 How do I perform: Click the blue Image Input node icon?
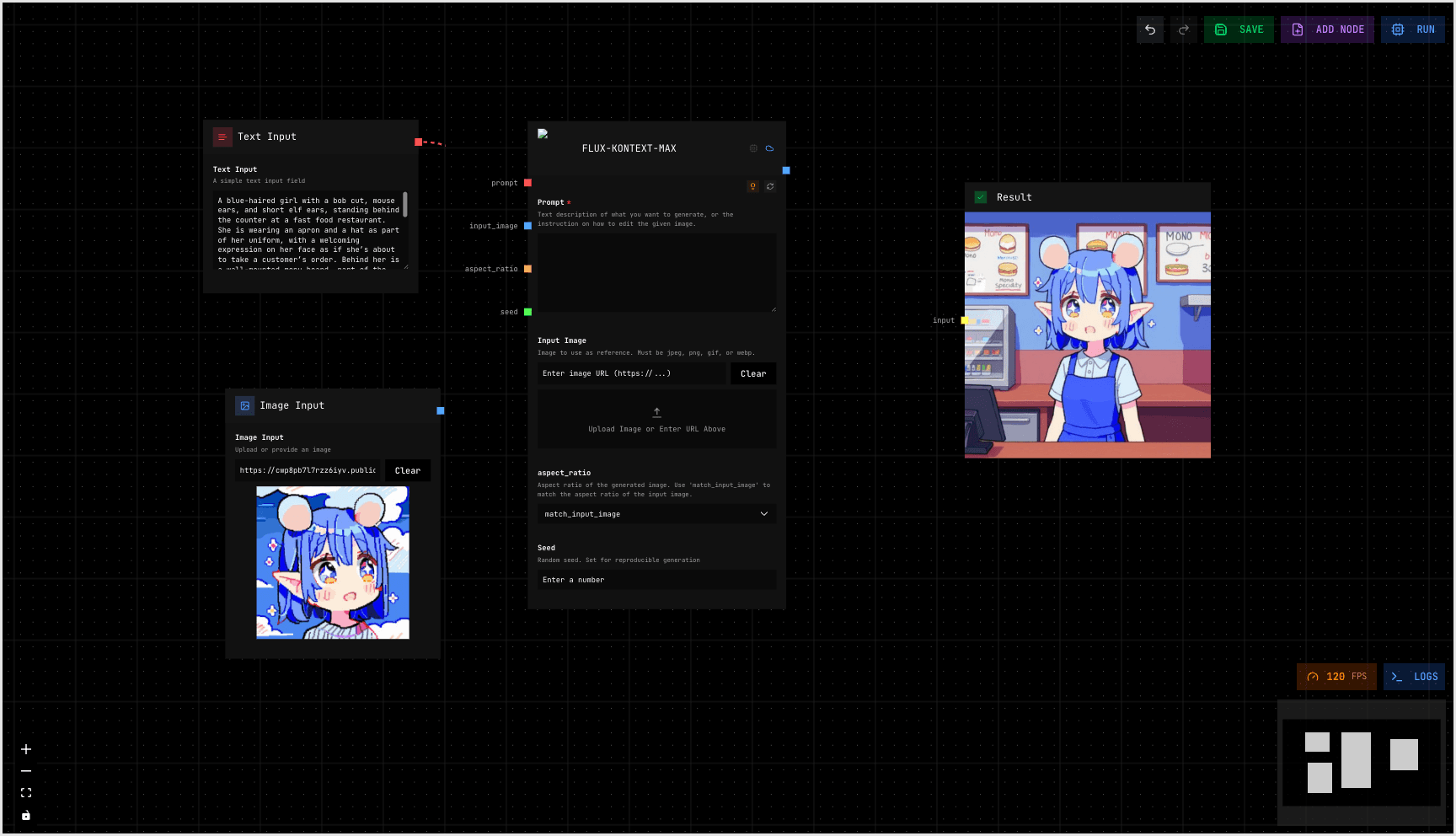coord(244,405)
